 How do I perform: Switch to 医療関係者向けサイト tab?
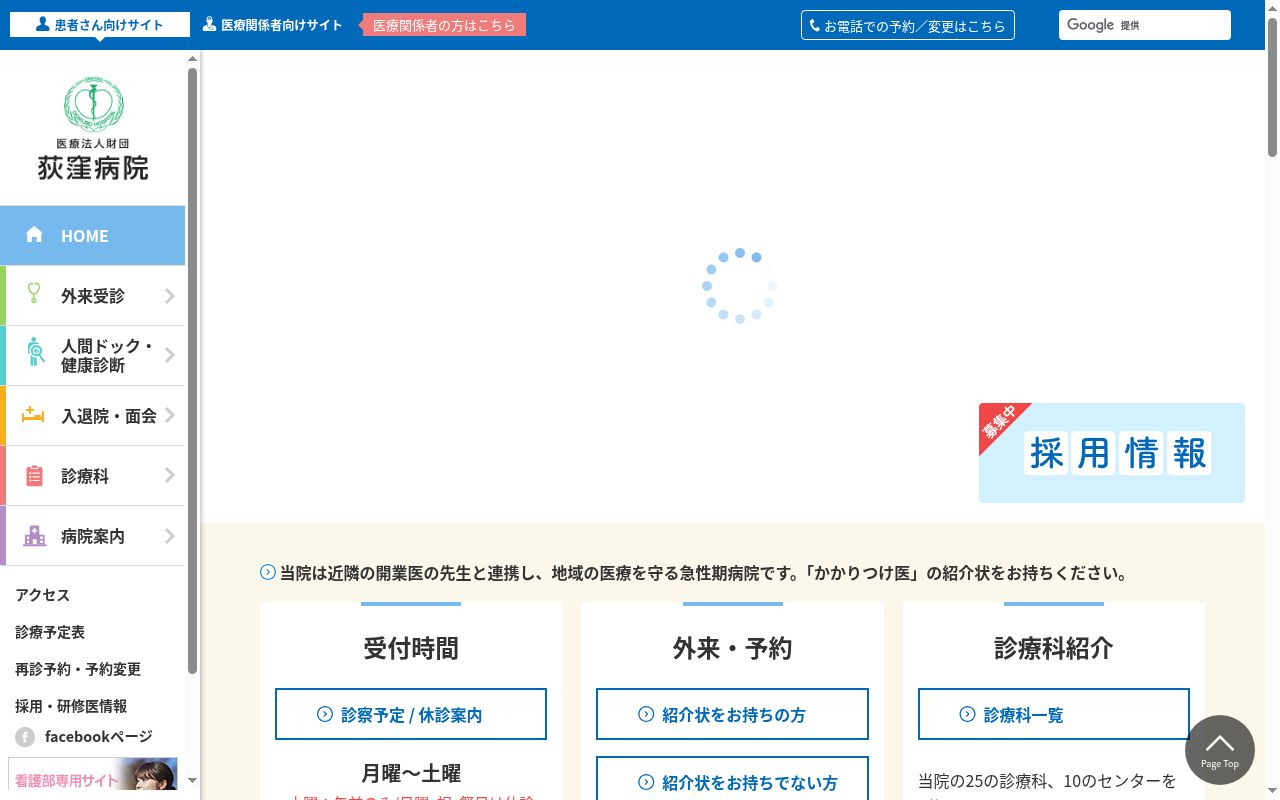pyautogui.click(x=272, y=25)
